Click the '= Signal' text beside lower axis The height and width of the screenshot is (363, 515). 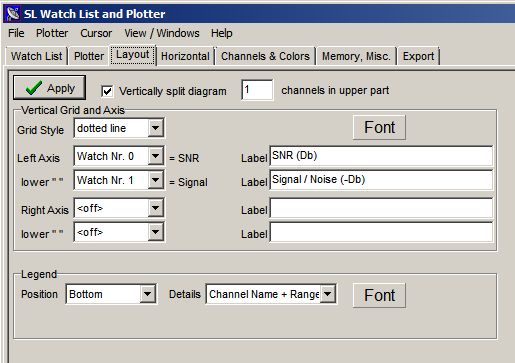tap(188, 182)
